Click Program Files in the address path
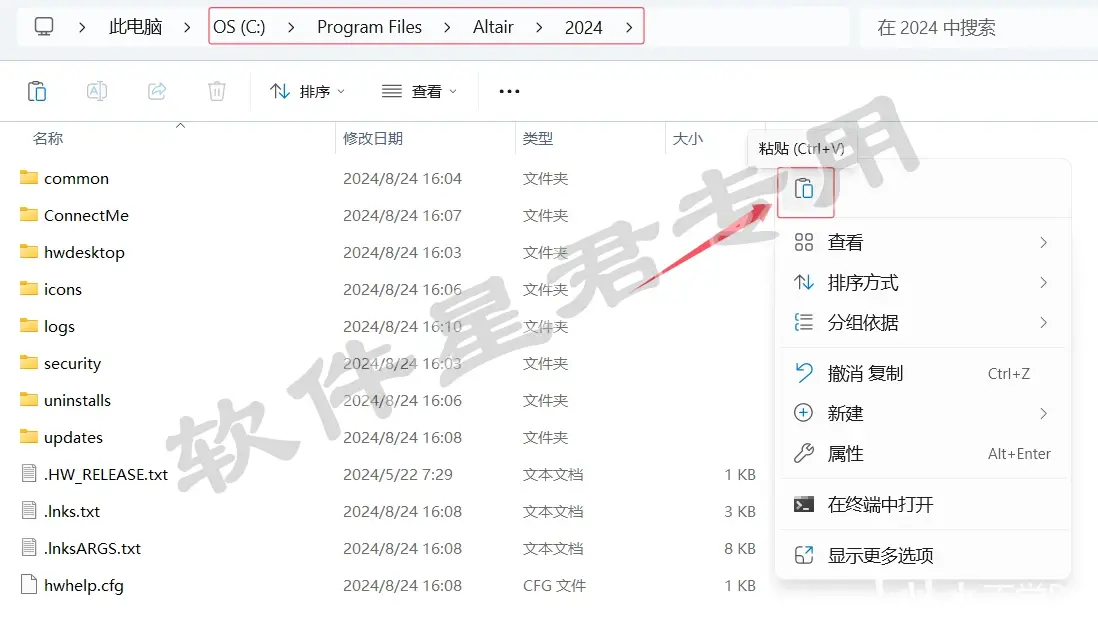 pos(369,27)
